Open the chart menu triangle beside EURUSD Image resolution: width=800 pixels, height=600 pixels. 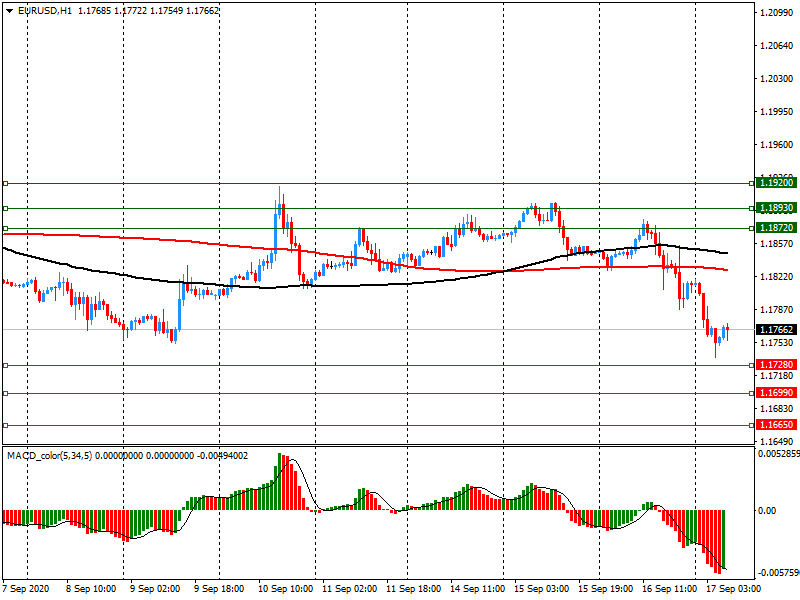[9, 11]
